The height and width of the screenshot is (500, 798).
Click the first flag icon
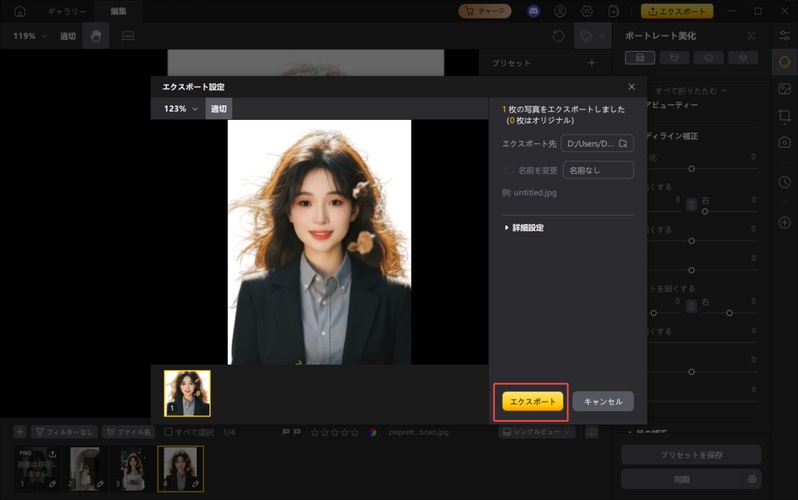click(x=286, y=432)
